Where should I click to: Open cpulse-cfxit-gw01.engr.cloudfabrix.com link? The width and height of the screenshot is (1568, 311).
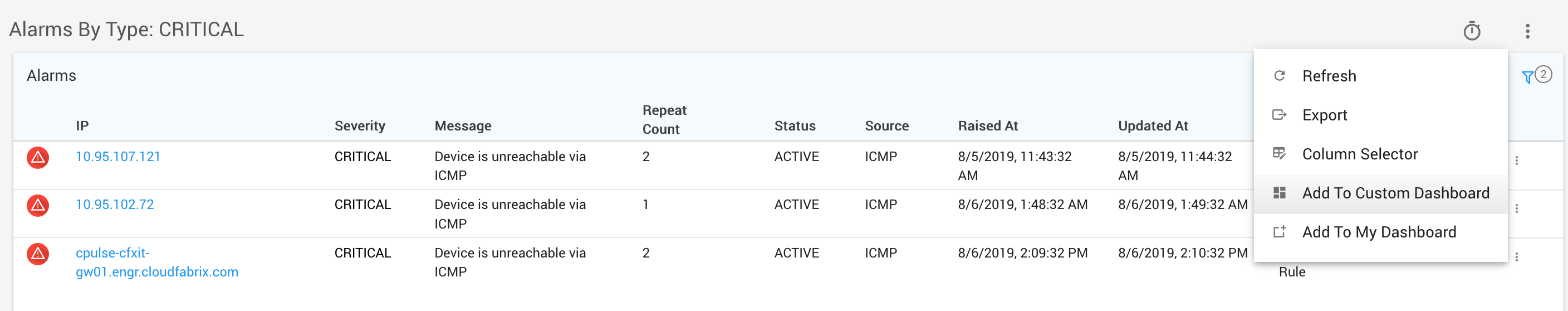(x=156, y=262)
